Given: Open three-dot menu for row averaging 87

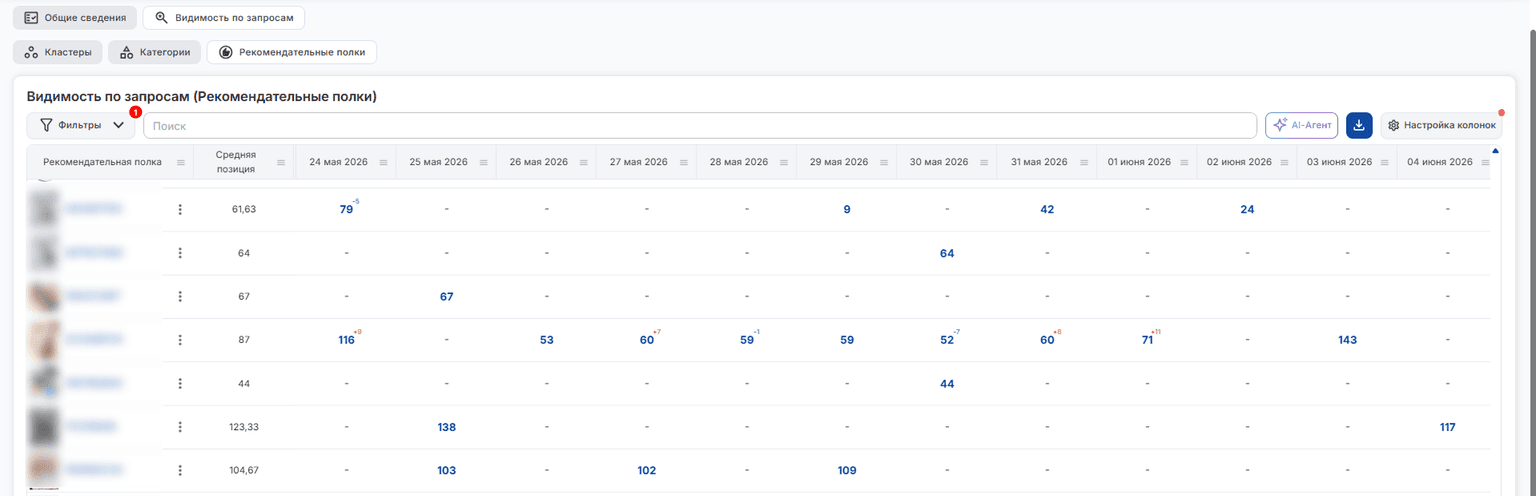Looking at the screenshot, I should click(x=180, y=340).
